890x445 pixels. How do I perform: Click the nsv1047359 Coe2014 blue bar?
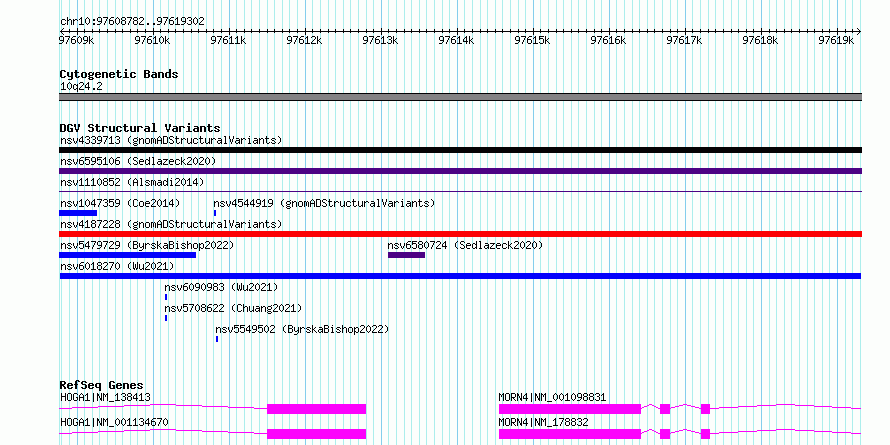pyautogui.click(x=78, y=213)
